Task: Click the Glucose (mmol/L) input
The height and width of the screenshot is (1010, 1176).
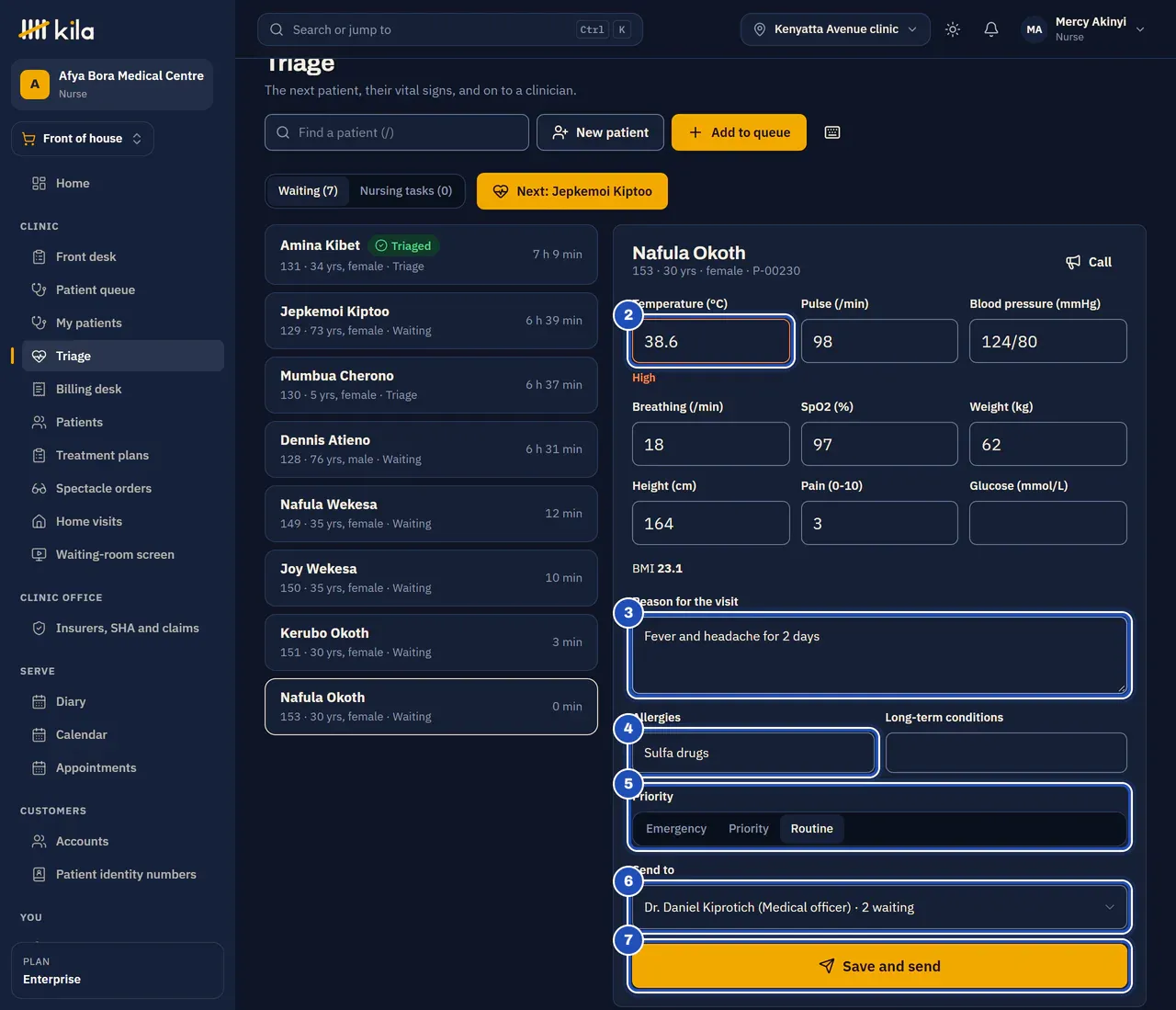Action: tap(1048, 523)
